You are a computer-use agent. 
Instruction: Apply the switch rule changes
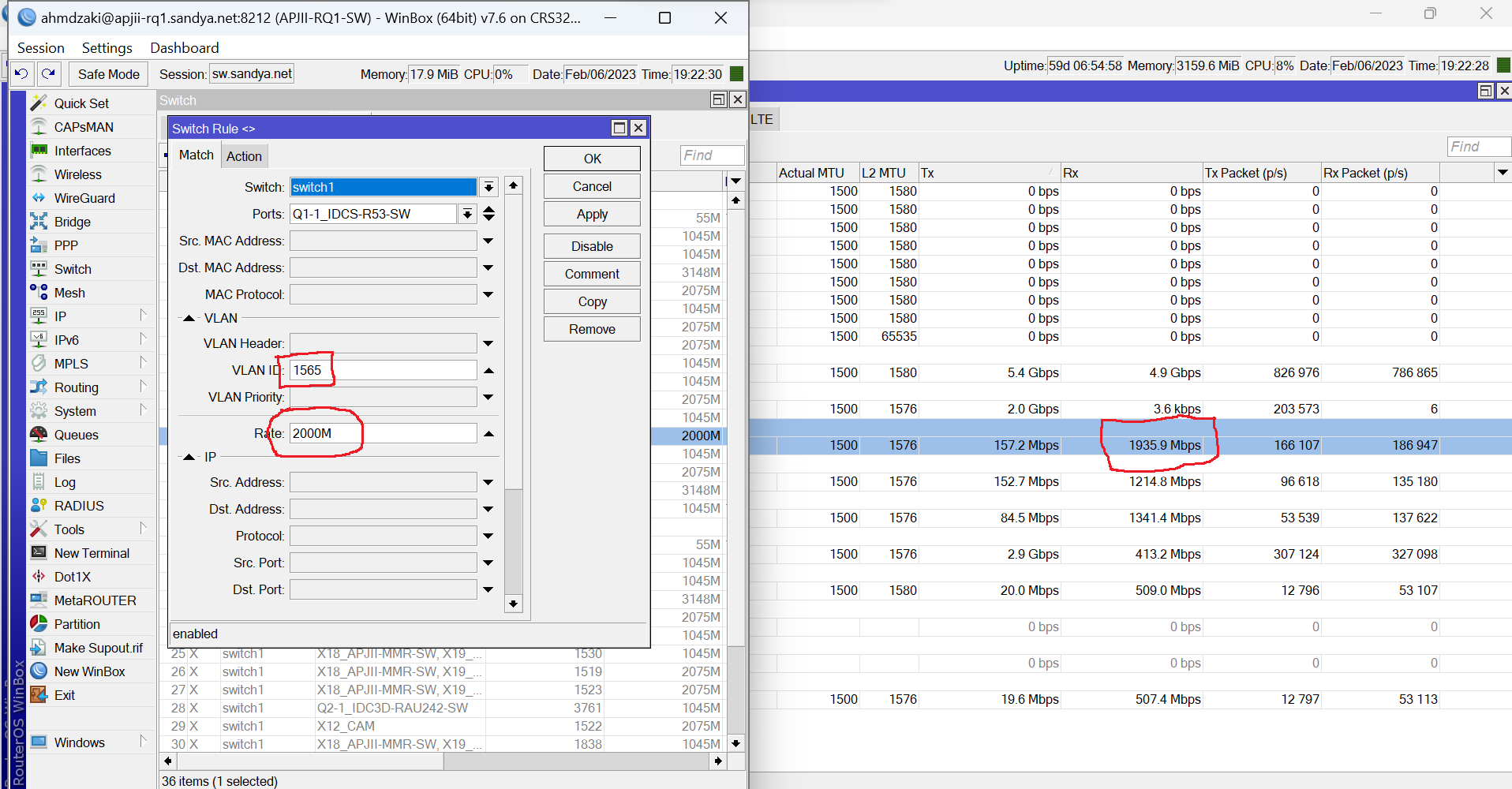coord(591,213)
